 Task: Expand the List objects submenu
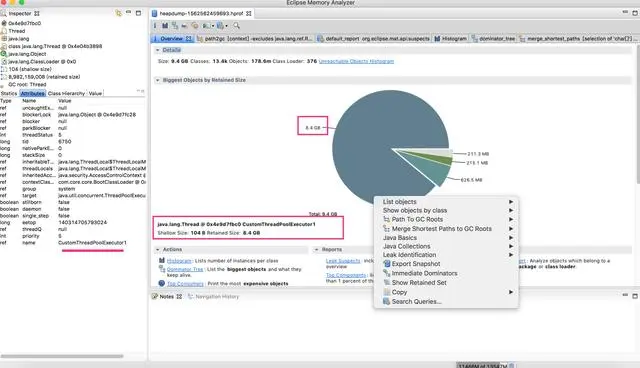pos(447,202)
